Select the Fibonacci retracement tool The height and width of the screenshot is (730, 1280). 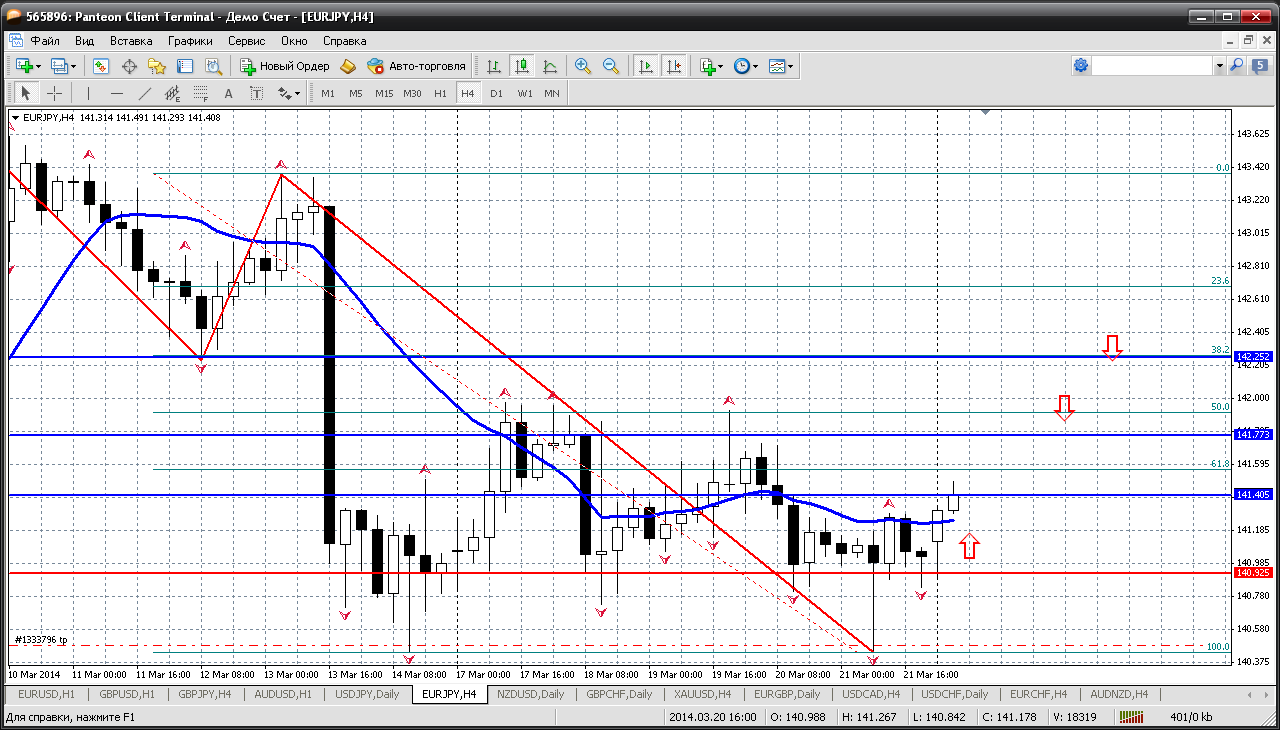point(201,93)
